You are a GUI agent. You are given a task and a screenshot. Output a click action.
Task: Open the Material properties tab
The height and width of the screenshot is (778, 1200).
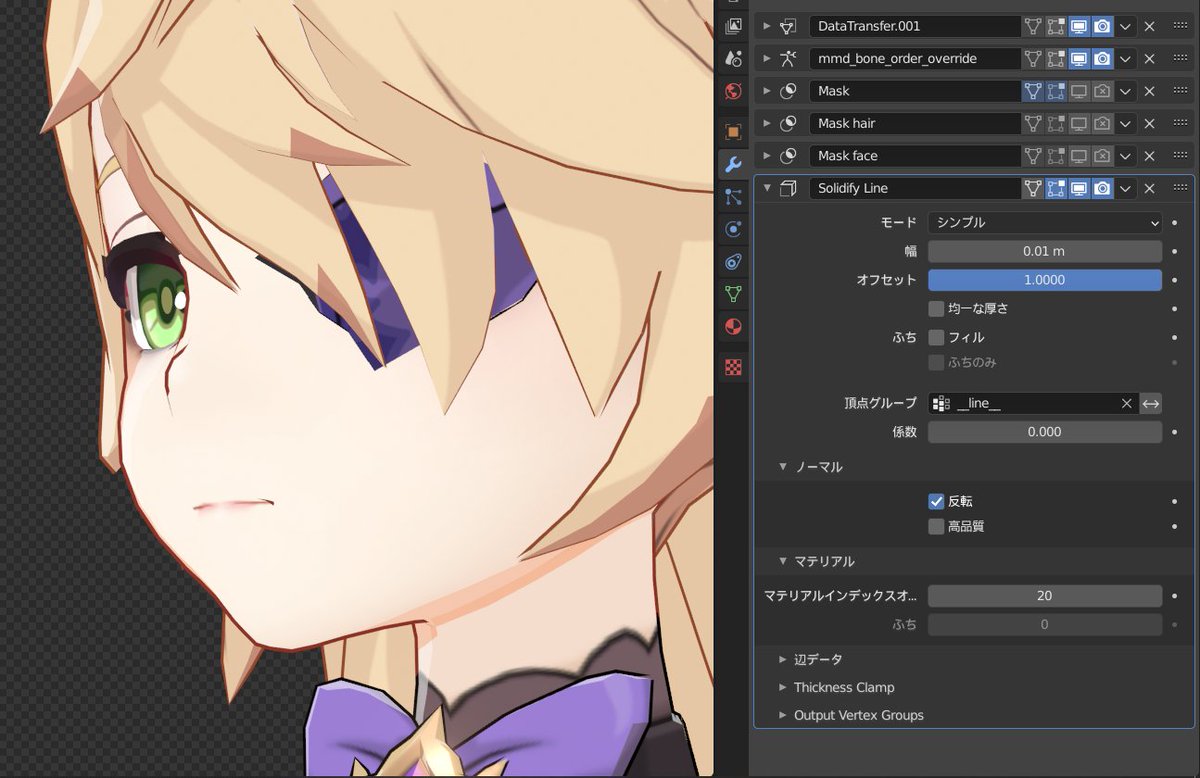(733, 327)
